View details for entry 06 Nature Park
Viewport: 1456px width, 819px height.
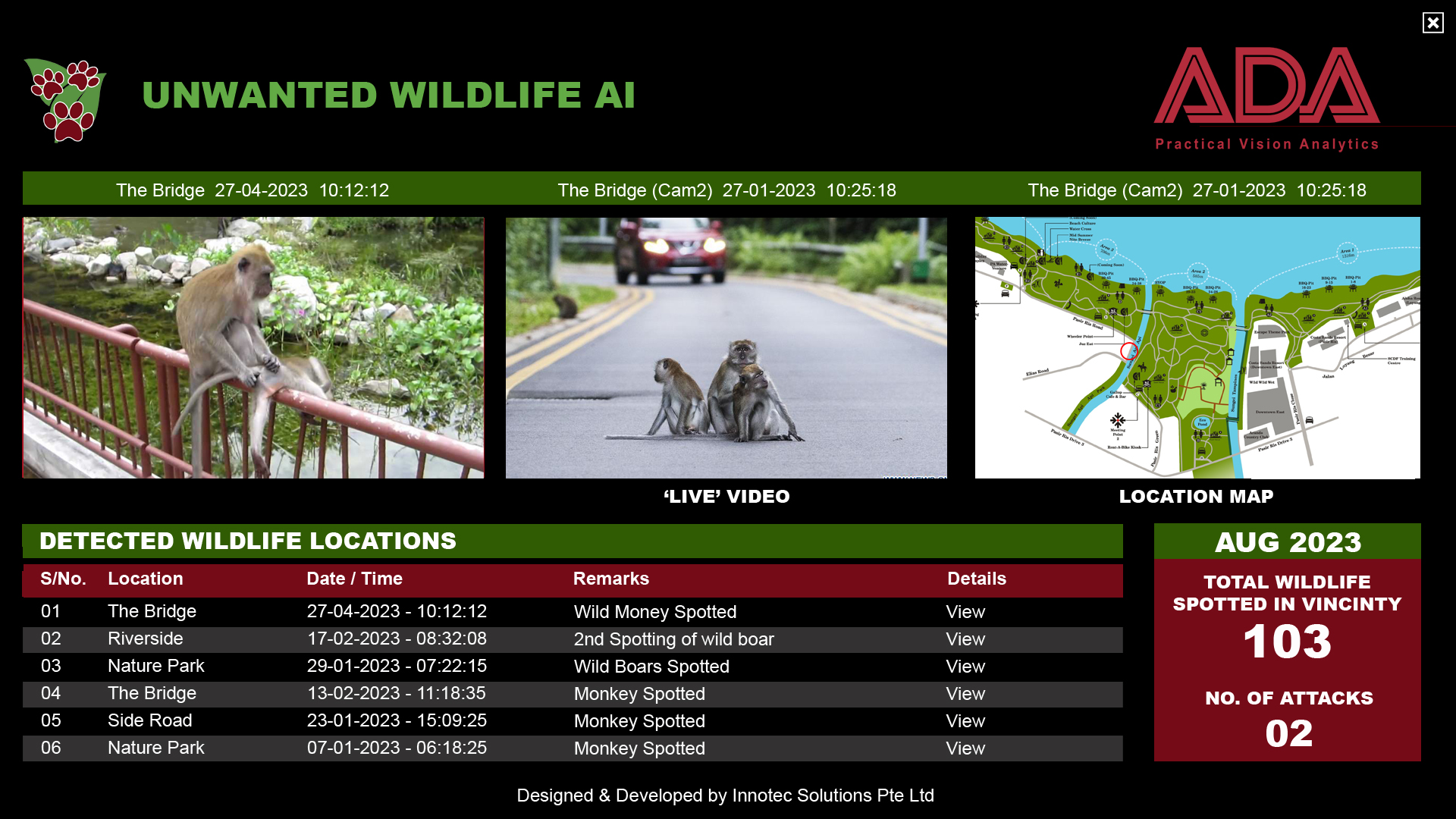[966, 748]
